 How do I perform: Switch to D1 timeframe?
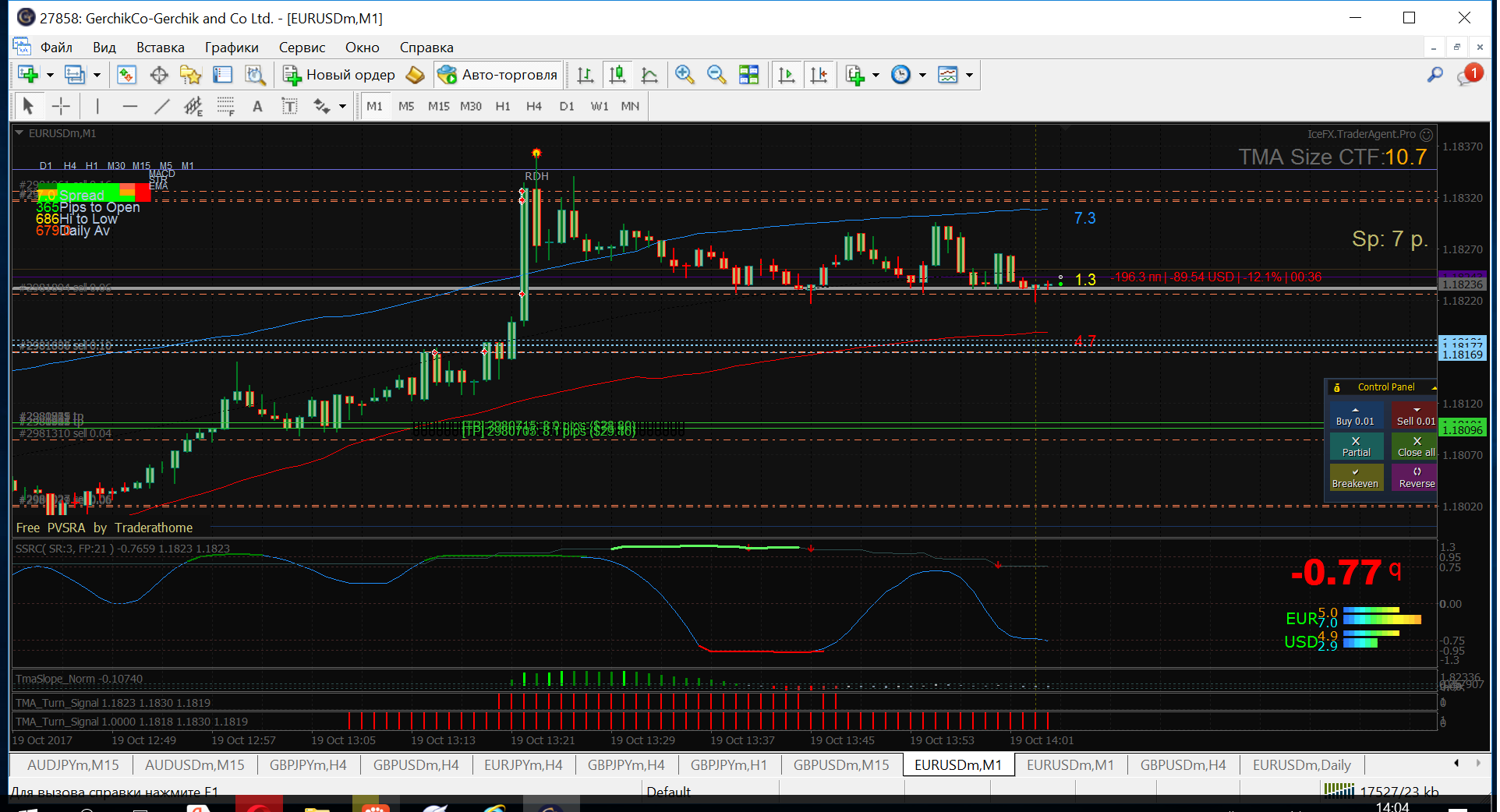(x=567, y=106)
